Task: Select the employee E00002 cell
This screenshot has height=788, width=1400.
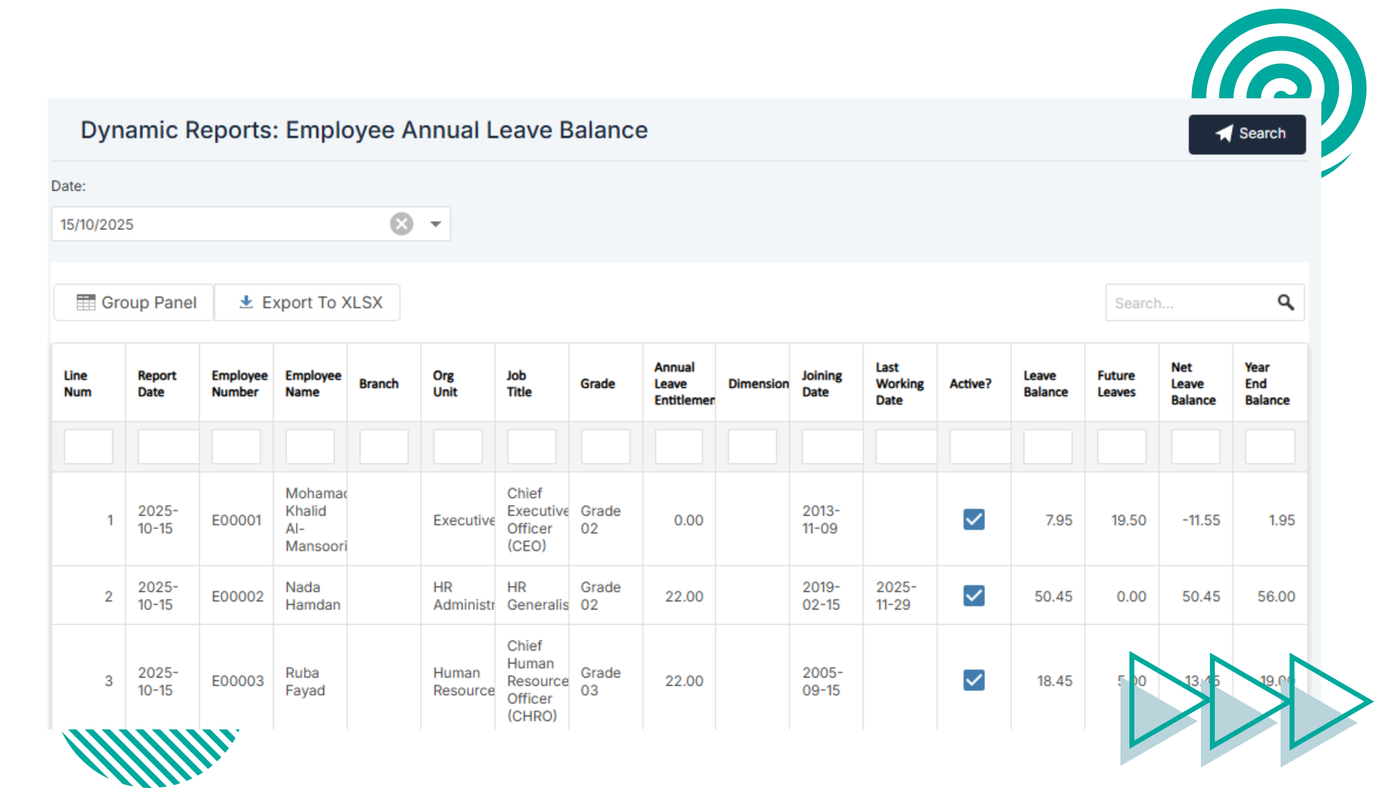Action: point(237,597)
